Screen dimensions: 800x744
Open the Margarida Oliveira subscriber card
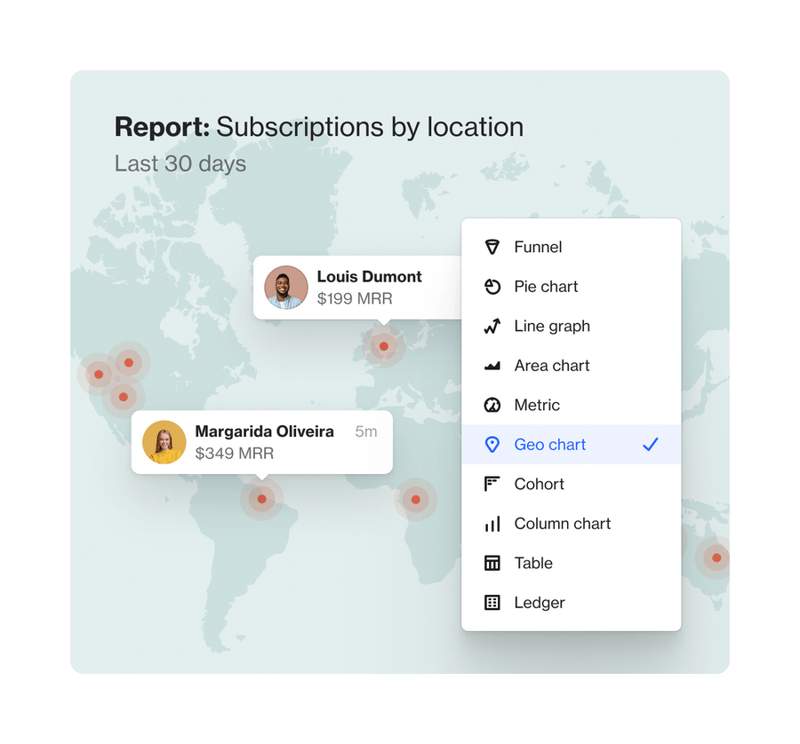[x=262, y=441]
